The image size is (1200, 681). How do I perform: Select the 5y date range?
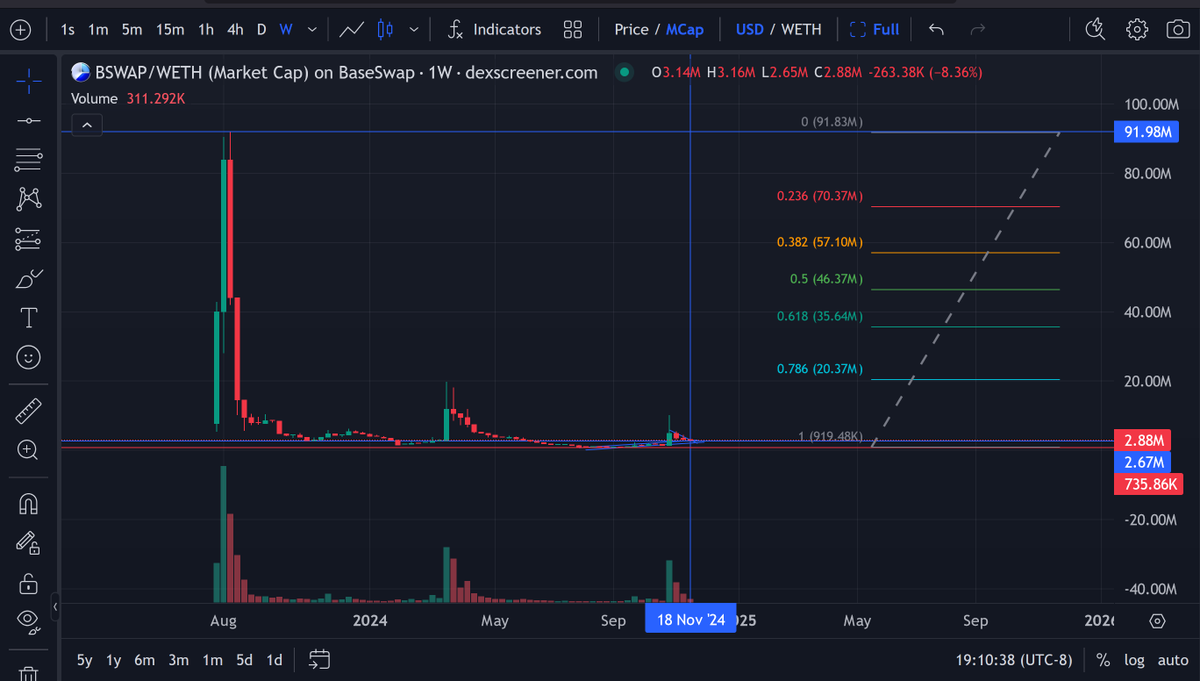pos(86,660)
